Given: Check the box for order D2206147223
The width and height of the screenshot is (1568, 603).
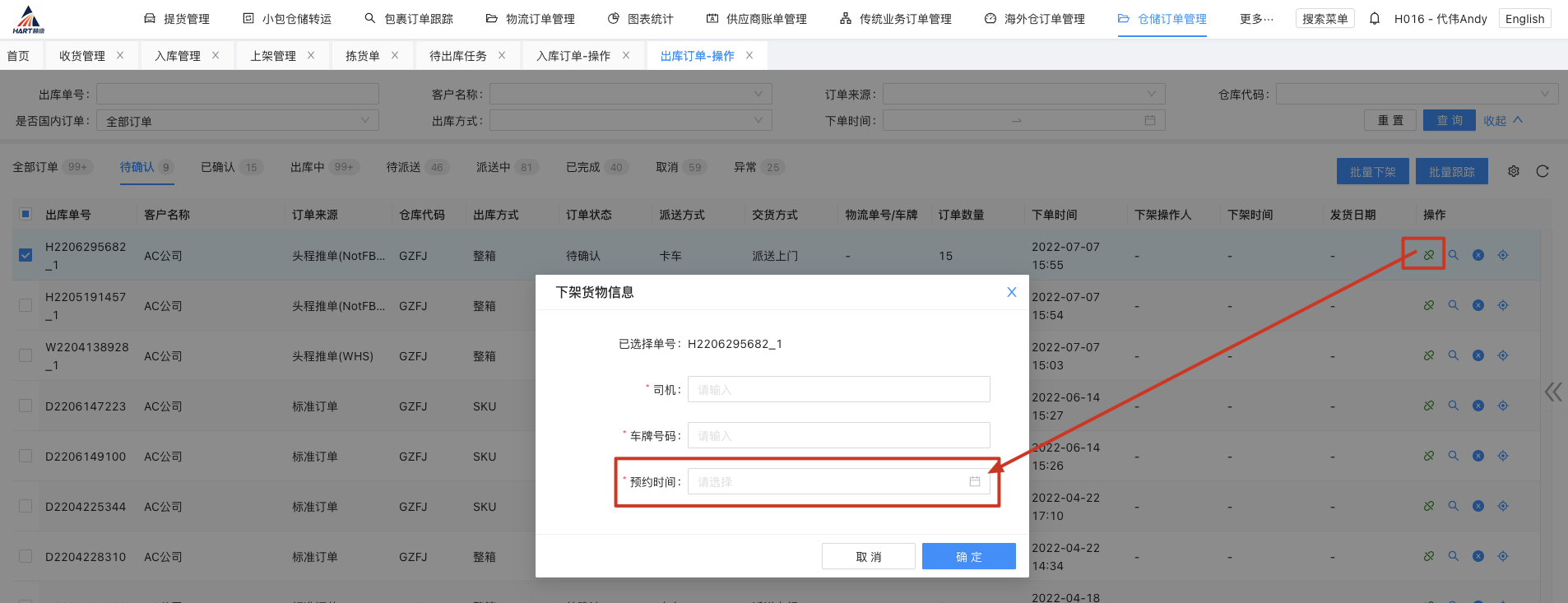Looking at the screenshot, I should (x=26, y=406).
